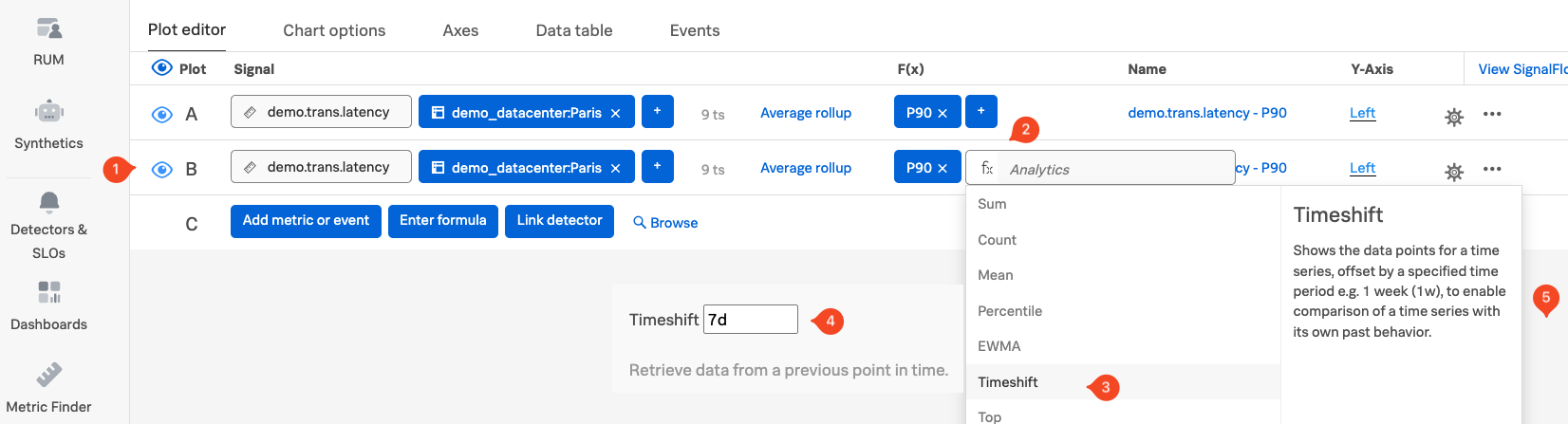Open Synthetics robot icon in sidebar

pyautogui.click(x=48, y=112)
